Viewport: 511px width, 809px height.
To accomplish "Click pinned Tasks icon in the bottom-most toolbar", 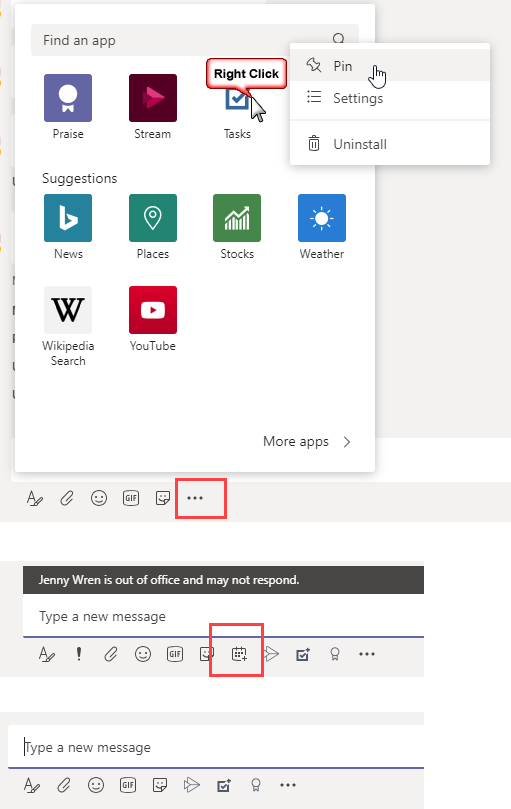I will (223, 785).
